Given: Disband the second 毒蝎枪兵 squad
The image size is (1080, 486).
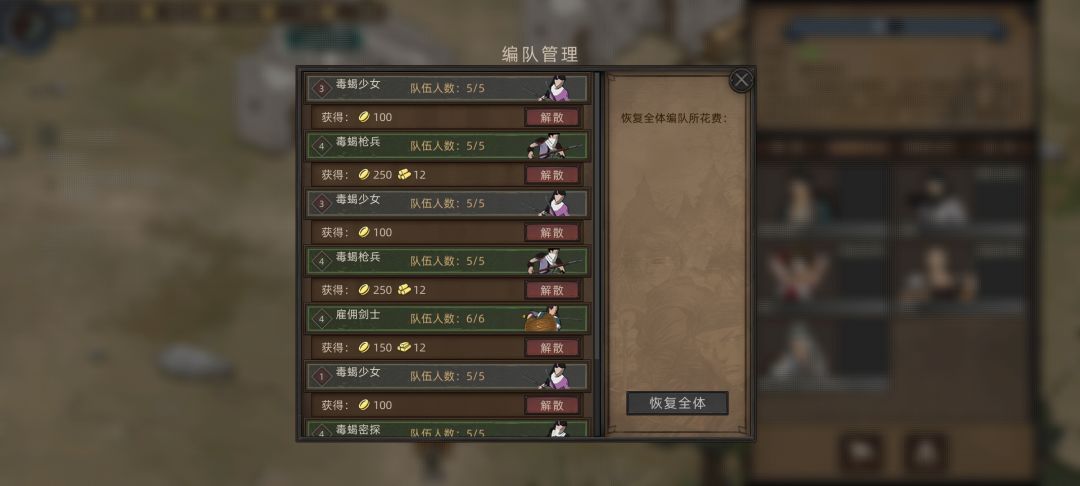Looking at the screenshot, I should coord(552,290).
